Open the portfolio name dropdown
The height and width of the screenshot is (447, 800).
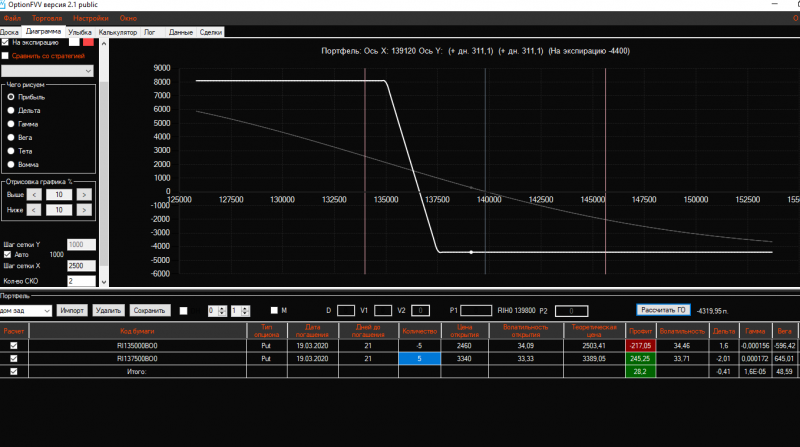[x=26, y=310]
